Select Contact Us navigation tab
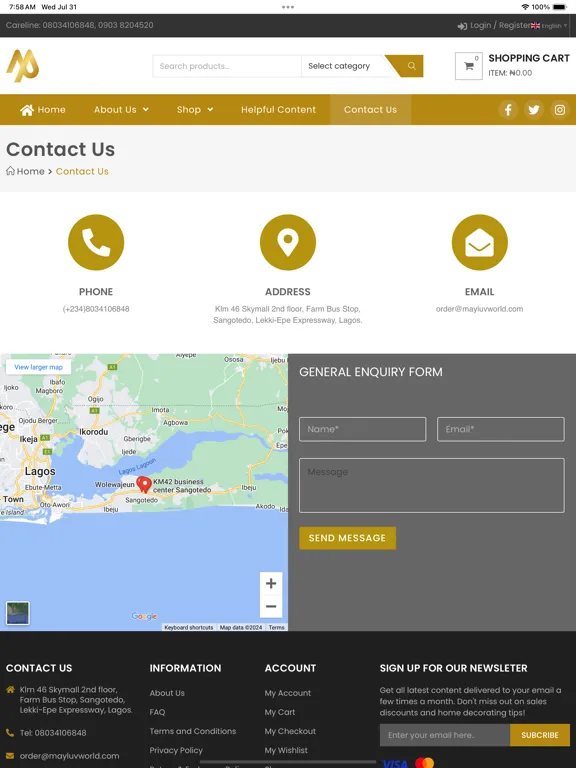 pyautogui.click(x=370, y=110)
